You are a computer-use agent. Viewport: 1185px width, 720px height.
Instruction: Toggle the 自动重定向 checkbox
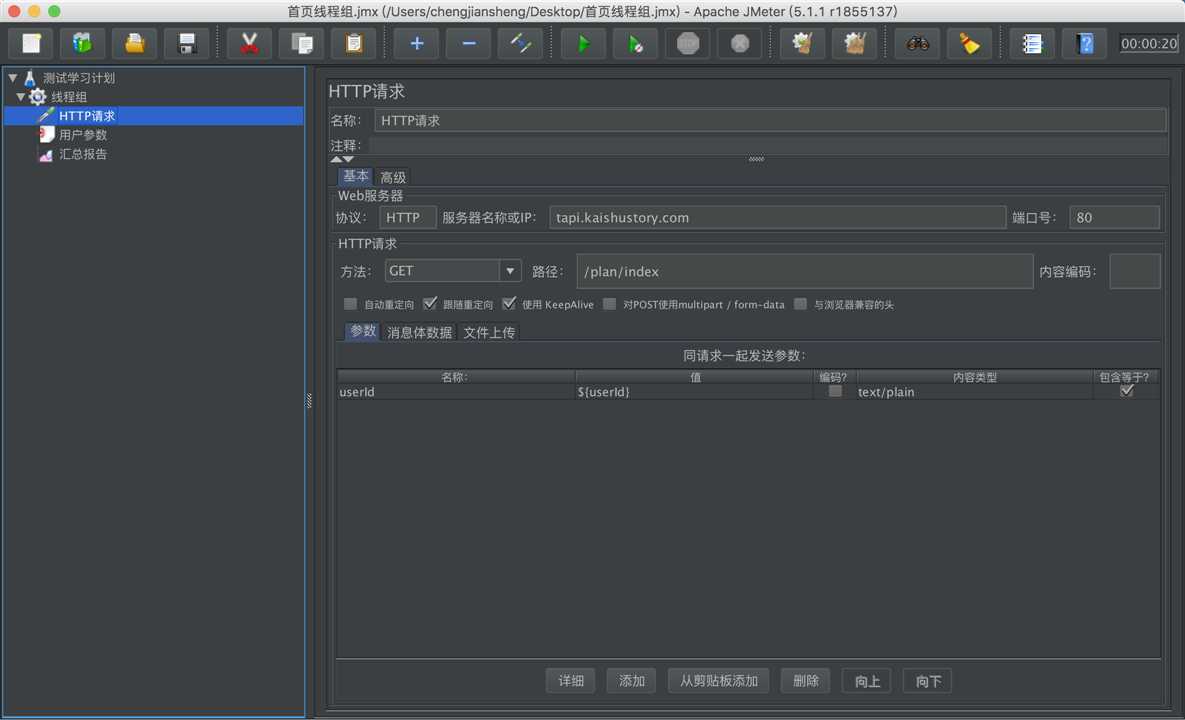point(350,304)
